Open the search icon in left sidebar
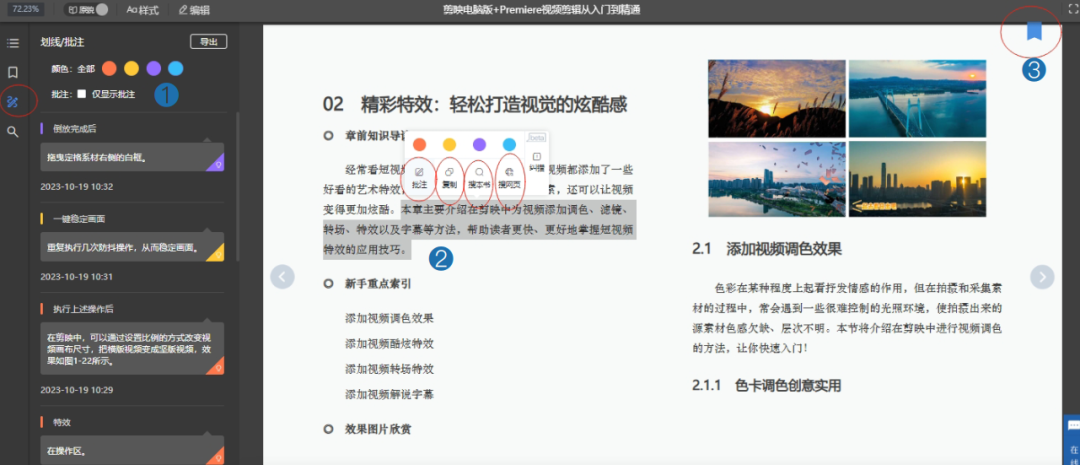This screenshot has height=465, width=1080. 13,131
